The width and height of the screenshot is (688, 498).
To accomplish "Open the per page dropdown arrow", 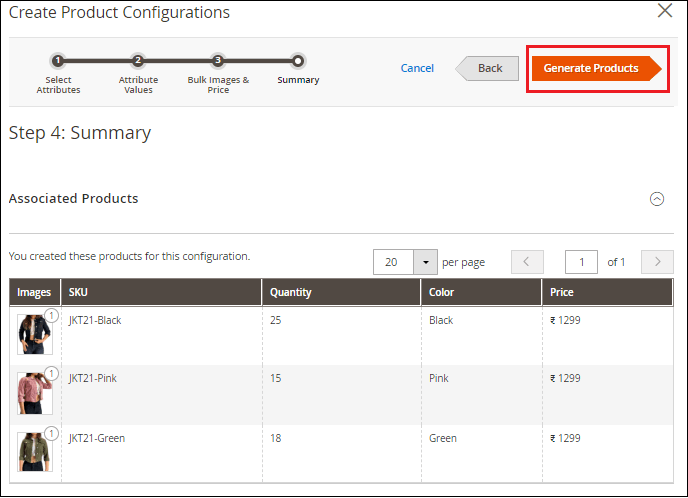I will [425, 262].
